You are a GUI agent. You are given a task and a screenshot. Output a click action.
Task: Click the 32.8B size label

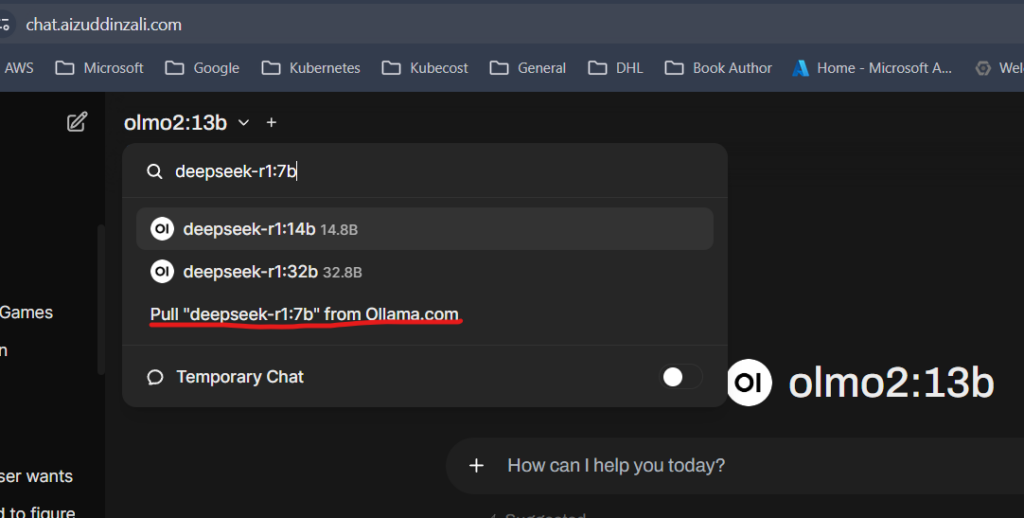click(342, 272)
